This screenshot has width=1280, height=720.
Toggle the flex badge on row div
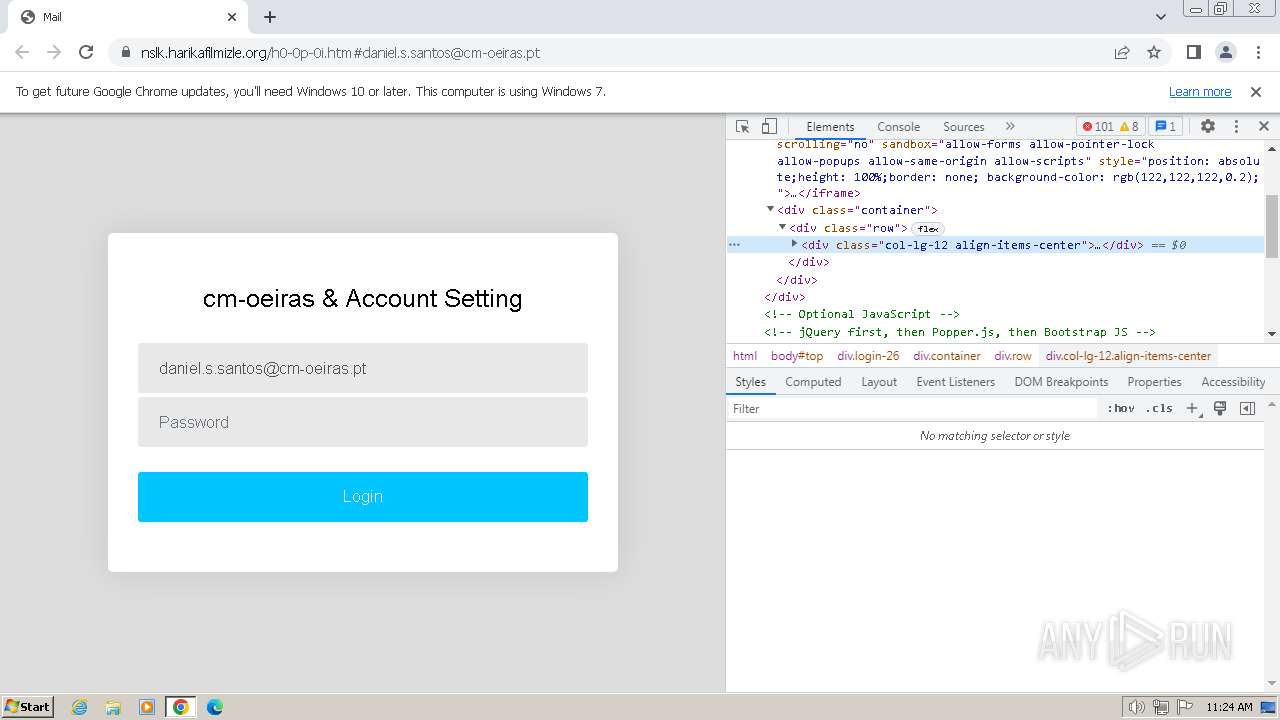[x=927, y=229]
